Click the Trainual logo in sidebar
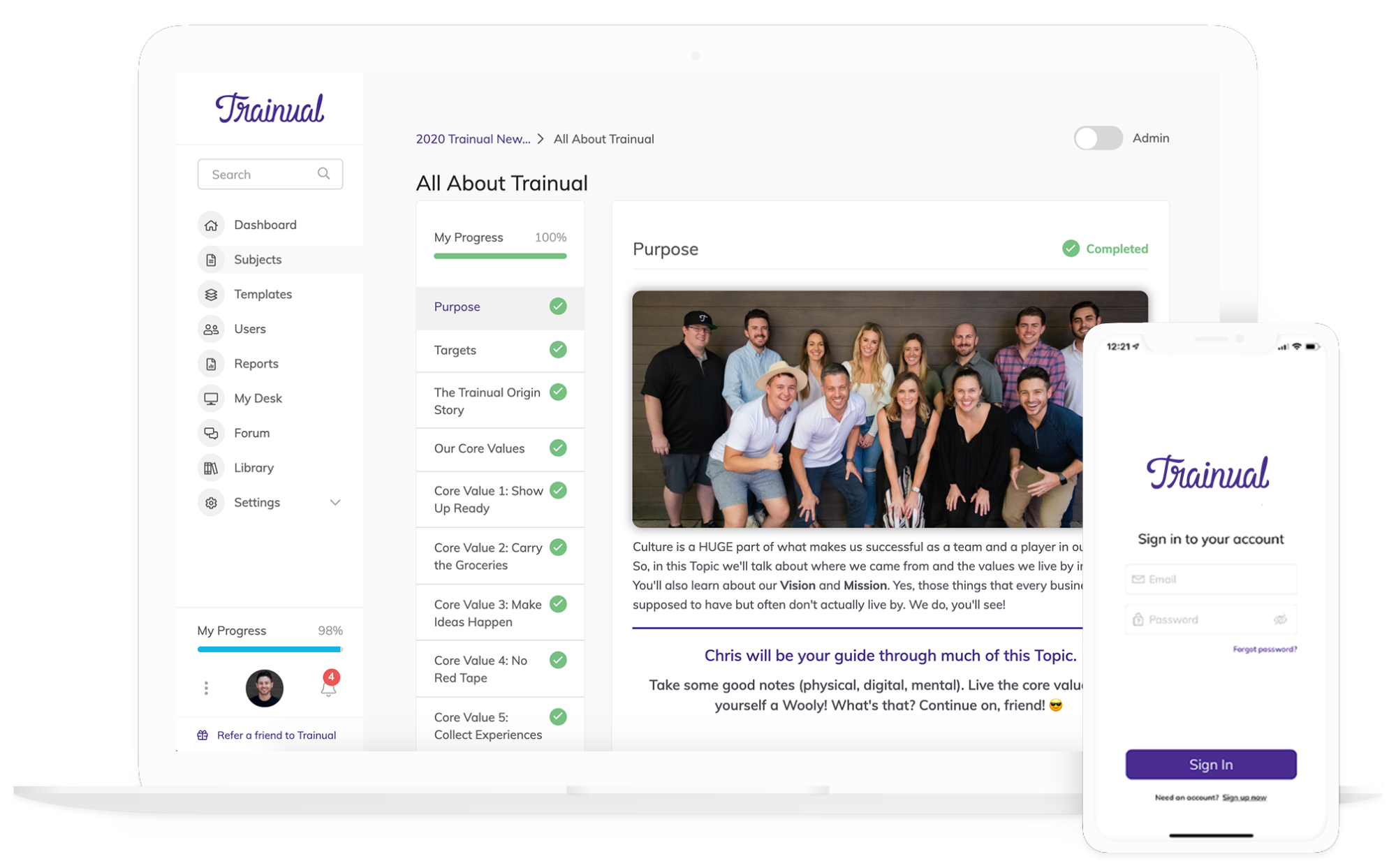Image resolution: width=1396 pixels, height=868 pixels. pos(270,108)
